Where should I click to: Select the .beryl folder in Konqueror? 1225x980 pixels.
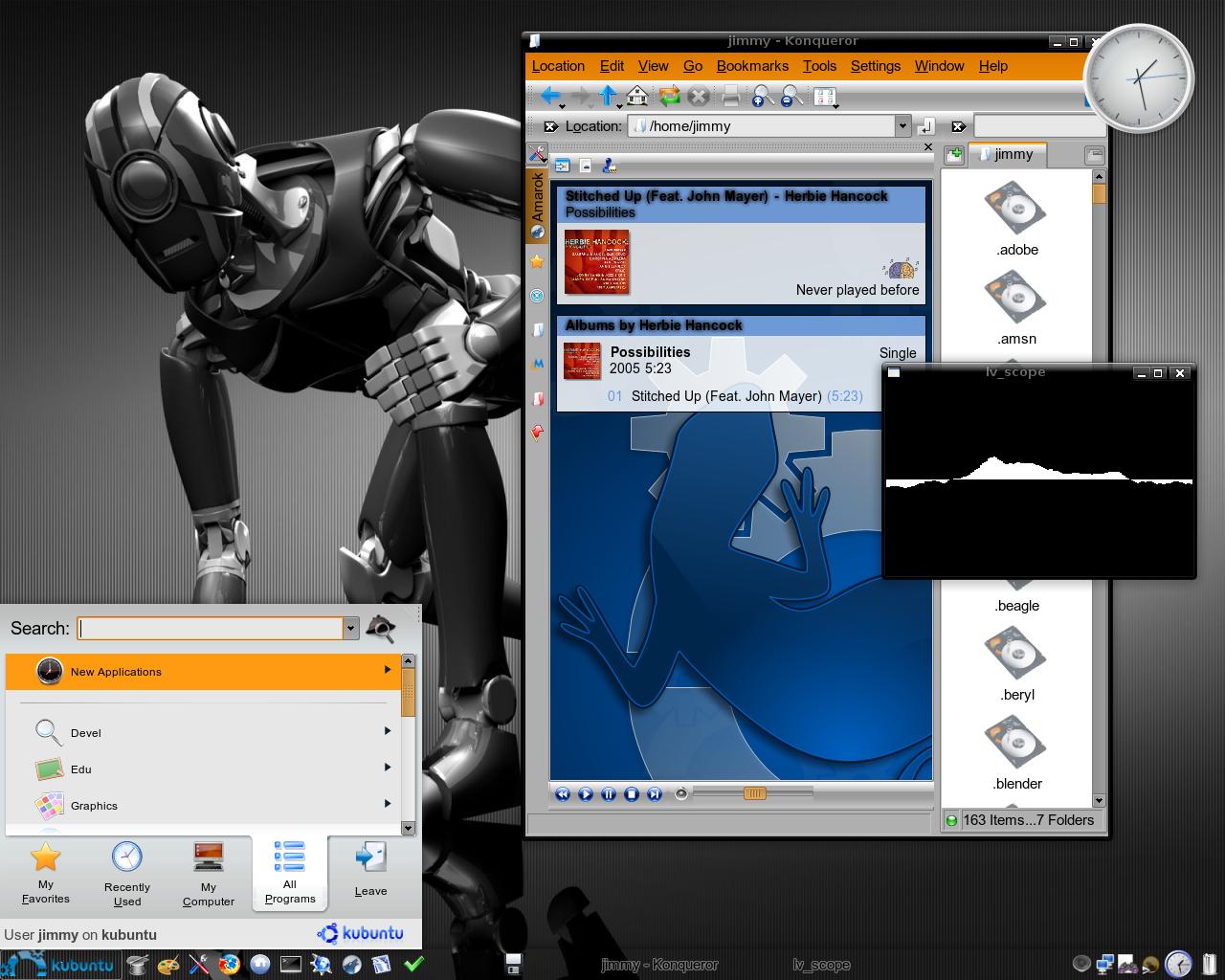(1016, 666)
